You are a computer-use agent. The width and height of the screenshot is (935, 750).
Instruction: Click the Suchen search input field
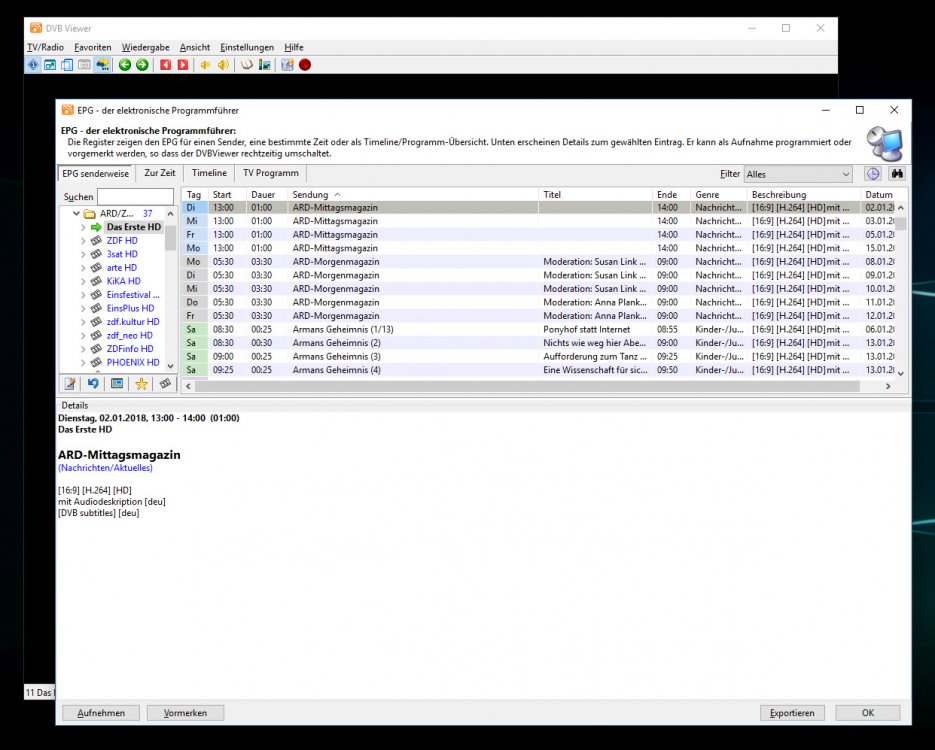135,197
